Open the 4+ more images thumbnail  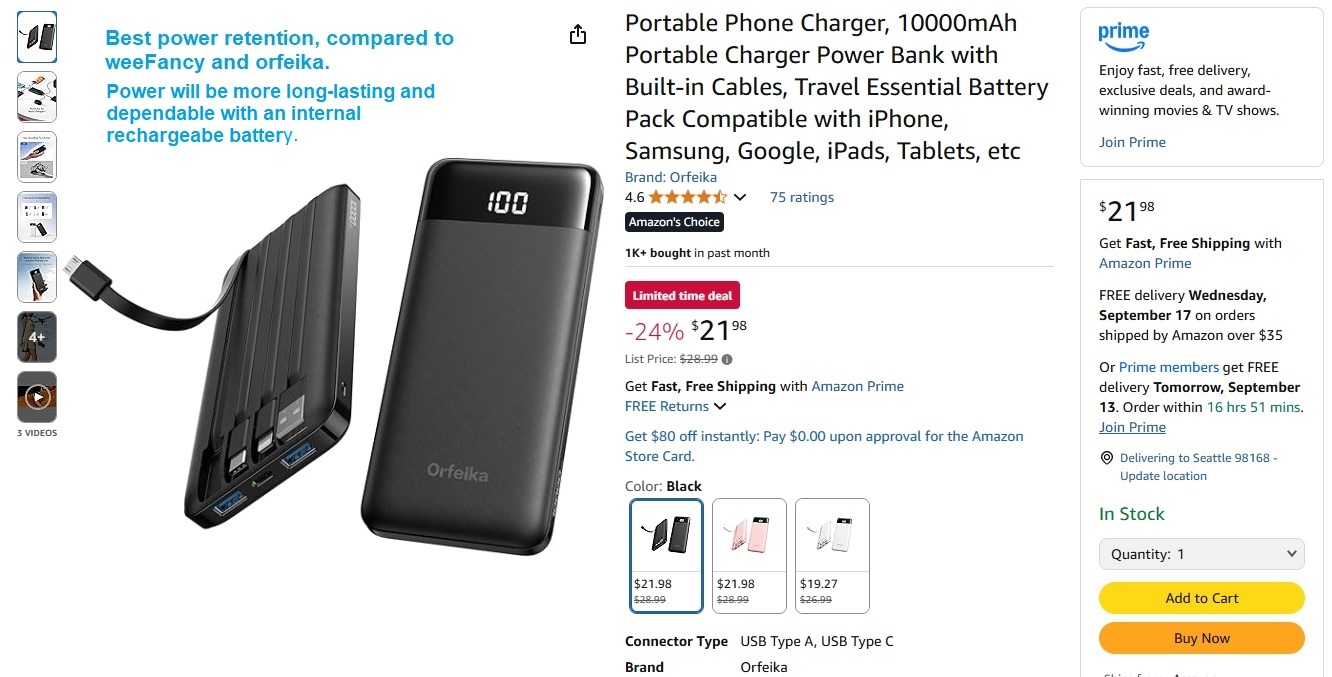(37, 337)
